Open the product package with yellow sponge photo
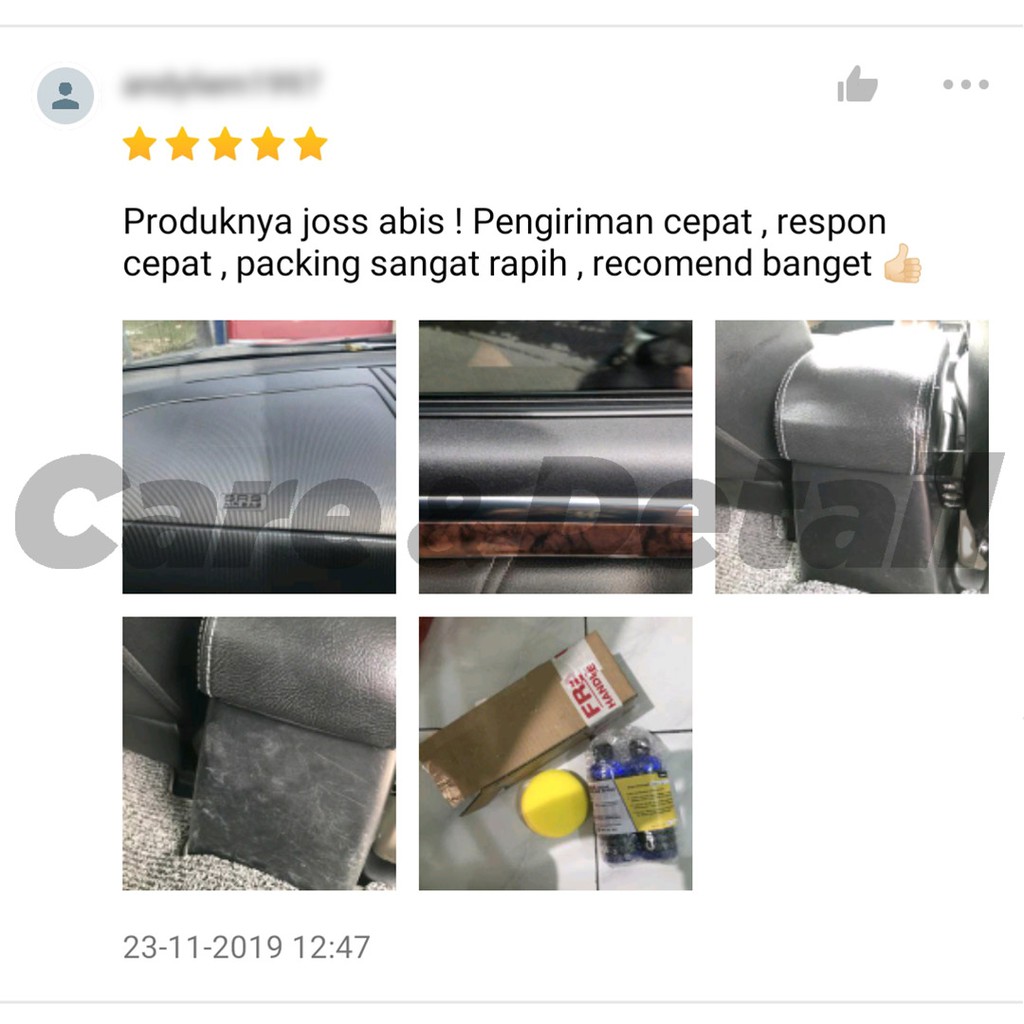 [555, 753]
